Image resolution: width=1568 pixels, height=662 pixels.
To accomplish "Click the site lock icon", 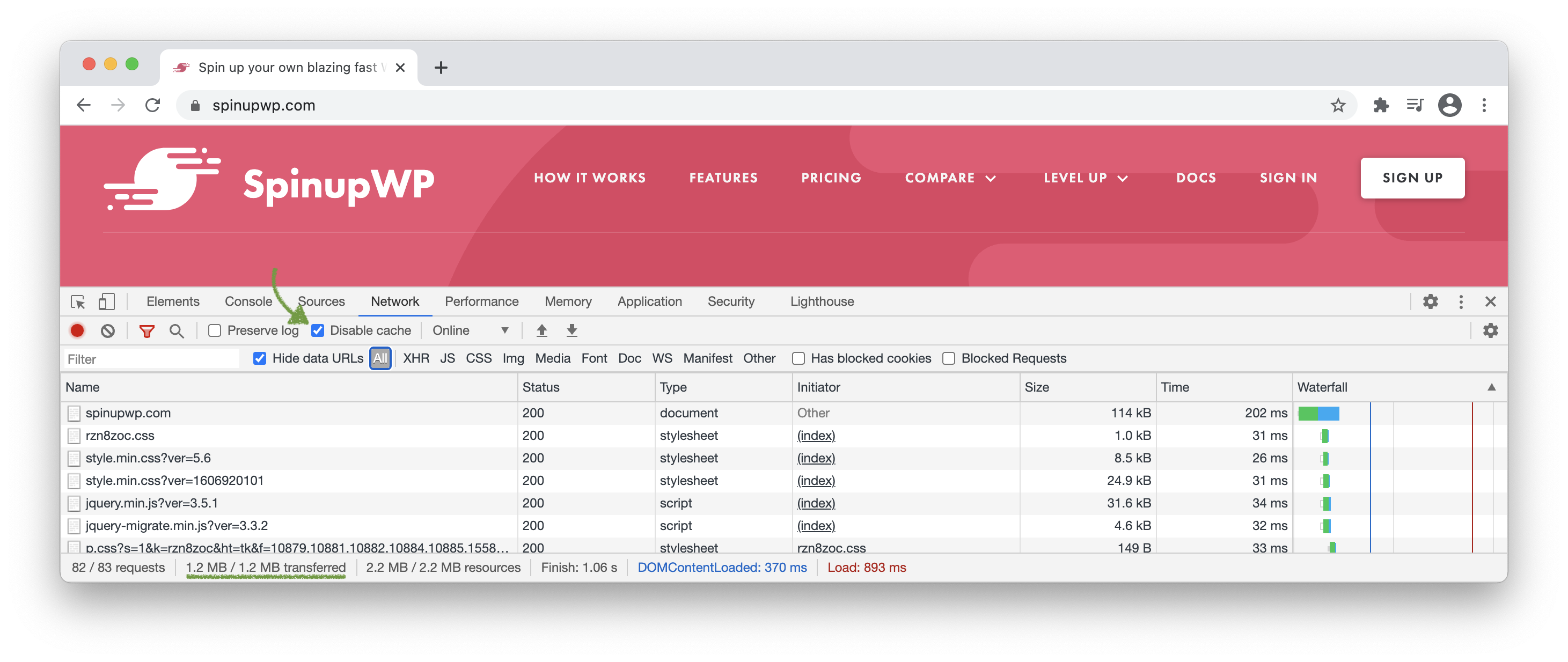I will (x=195, y=105).
